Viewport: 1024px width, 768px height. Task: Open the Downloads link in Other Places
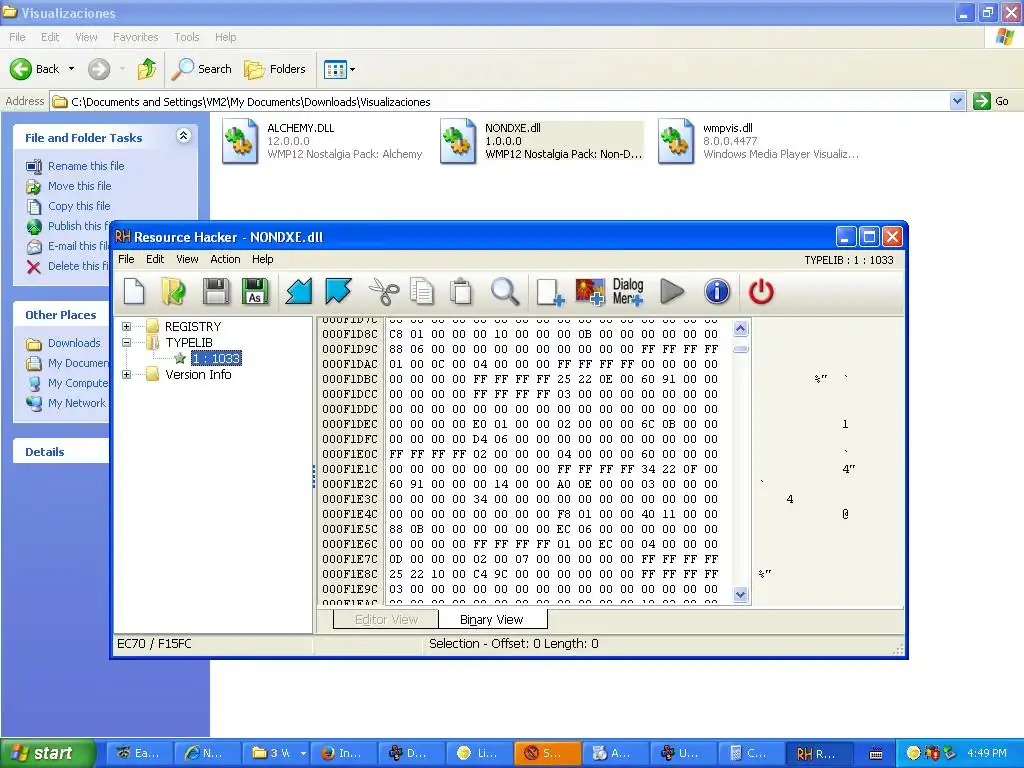pyautogui.click(x=74, y=343)
